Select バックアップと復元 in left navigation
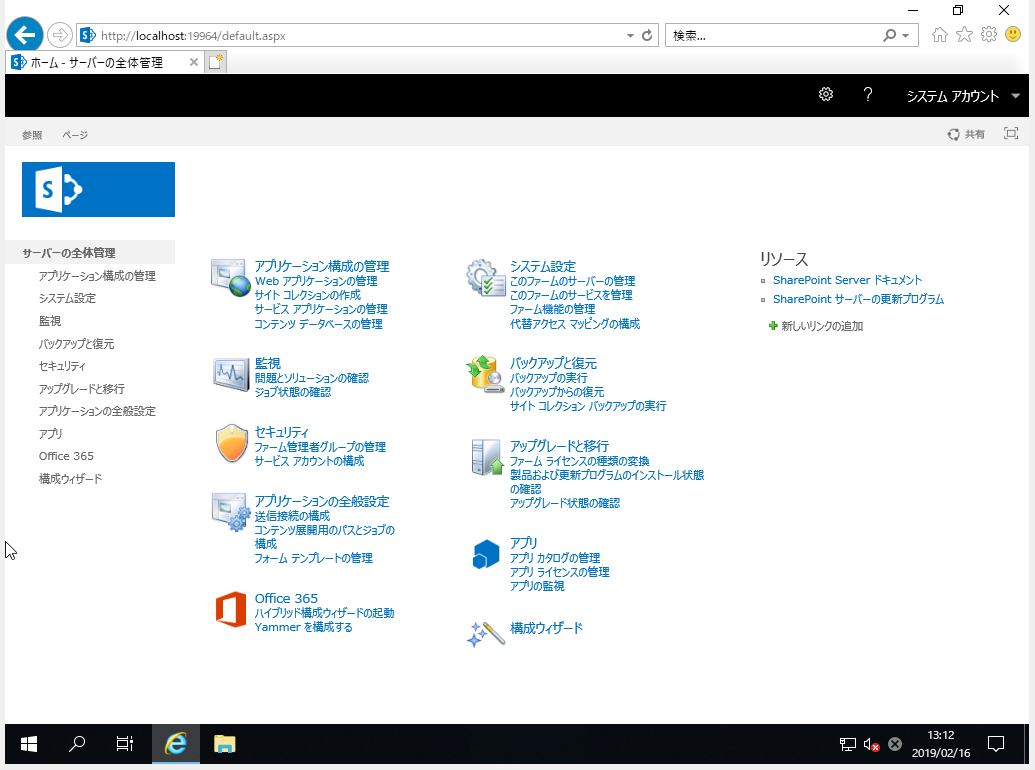 point(77,343)
